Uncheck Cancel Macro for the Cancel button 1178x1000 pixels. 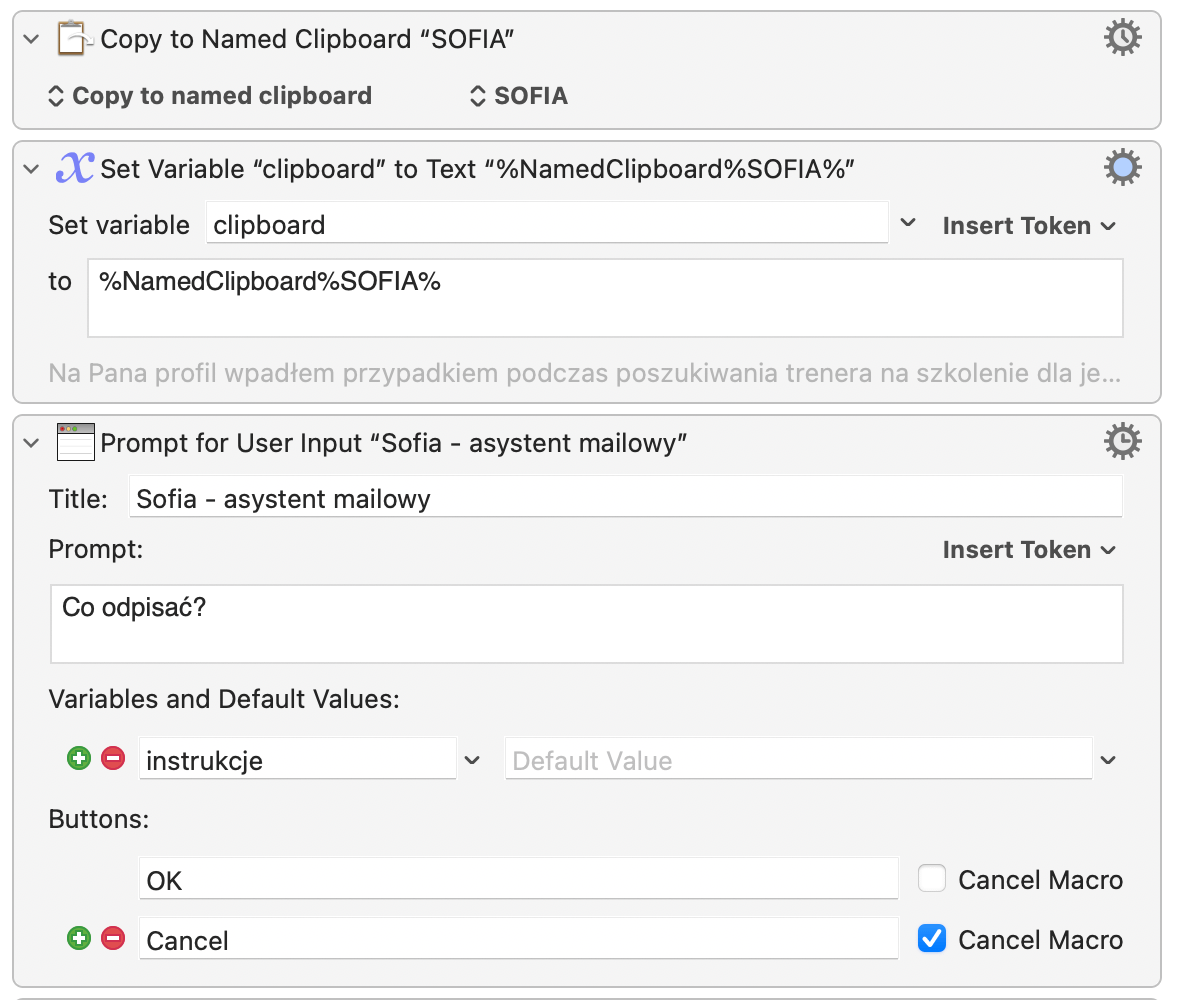931,940
